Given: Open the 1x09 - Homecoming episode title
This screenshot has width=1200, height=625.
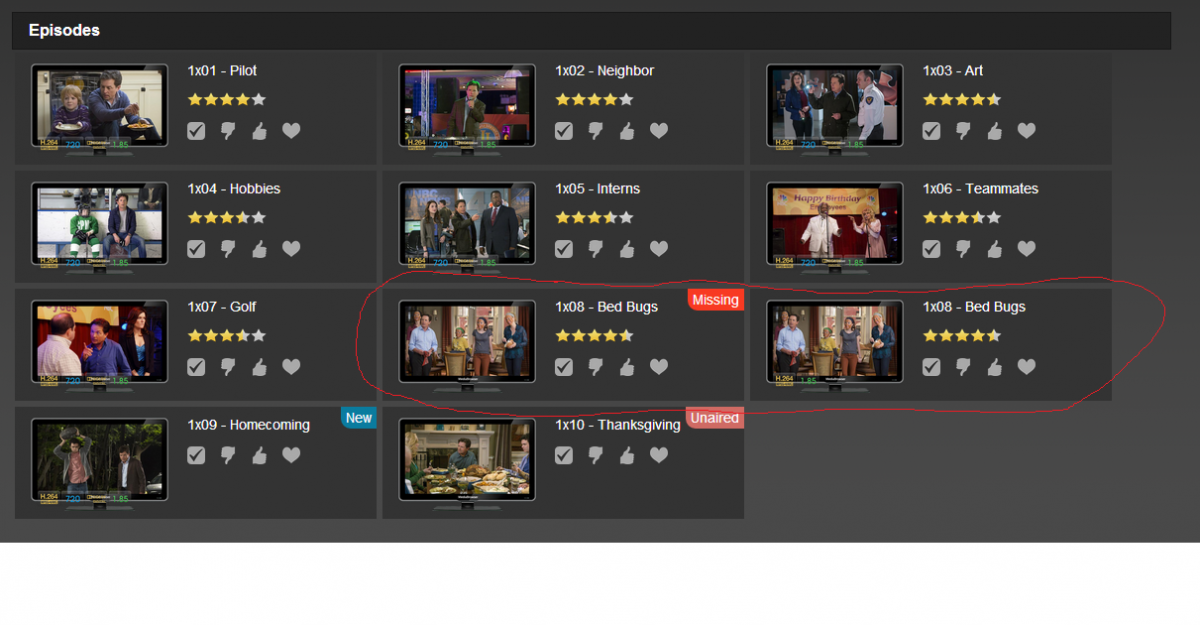Looking at the screenshot, I should click(x=248, y=425).
